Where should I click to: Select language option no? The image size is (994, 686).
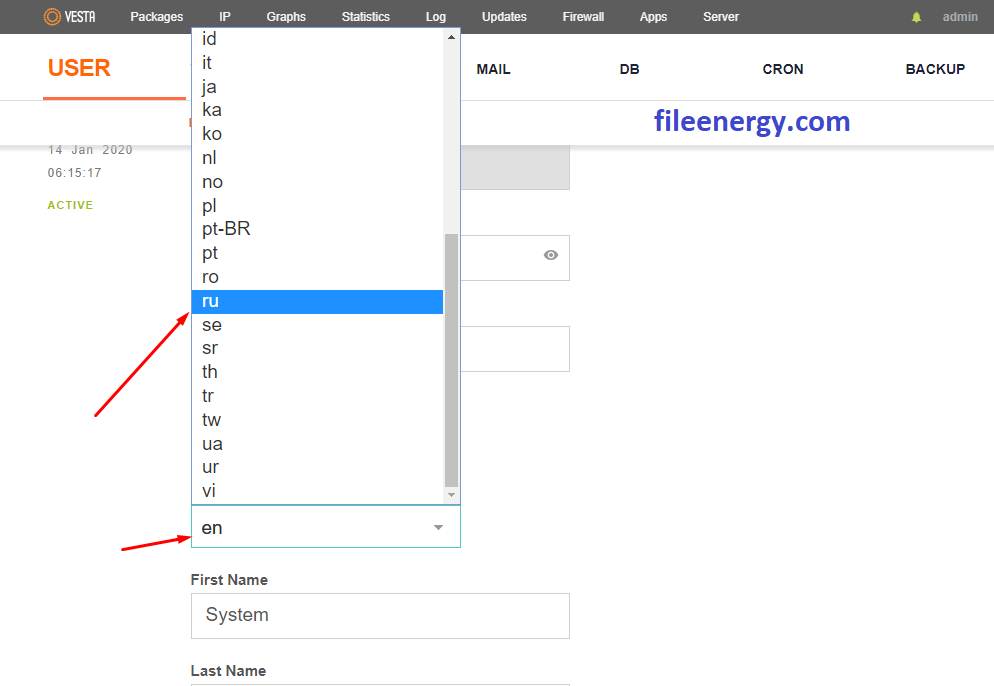317,182
